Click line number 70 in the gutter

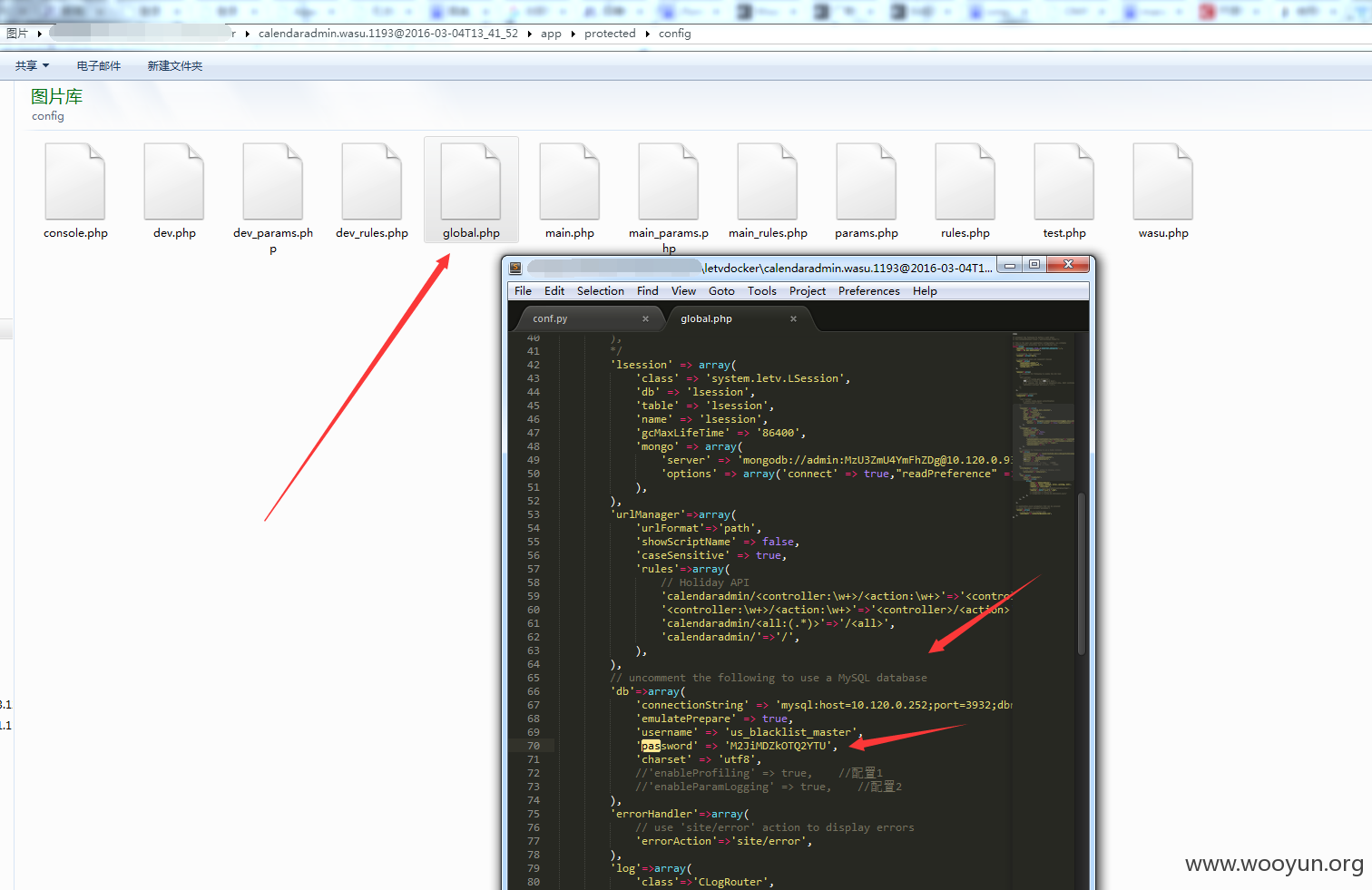[533, 746]
